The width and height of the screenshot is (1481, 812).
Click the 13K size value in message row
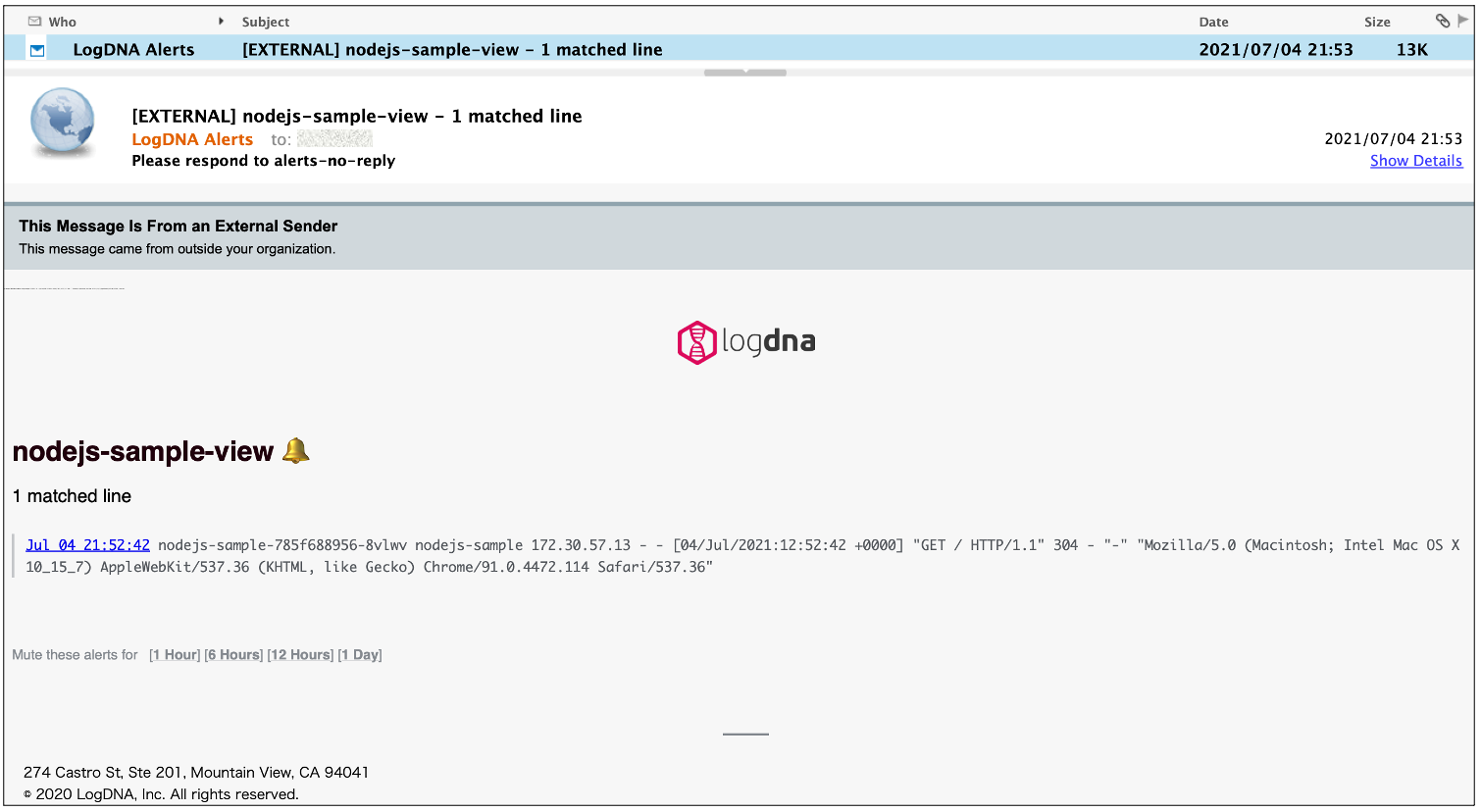tap(1412, 50)
